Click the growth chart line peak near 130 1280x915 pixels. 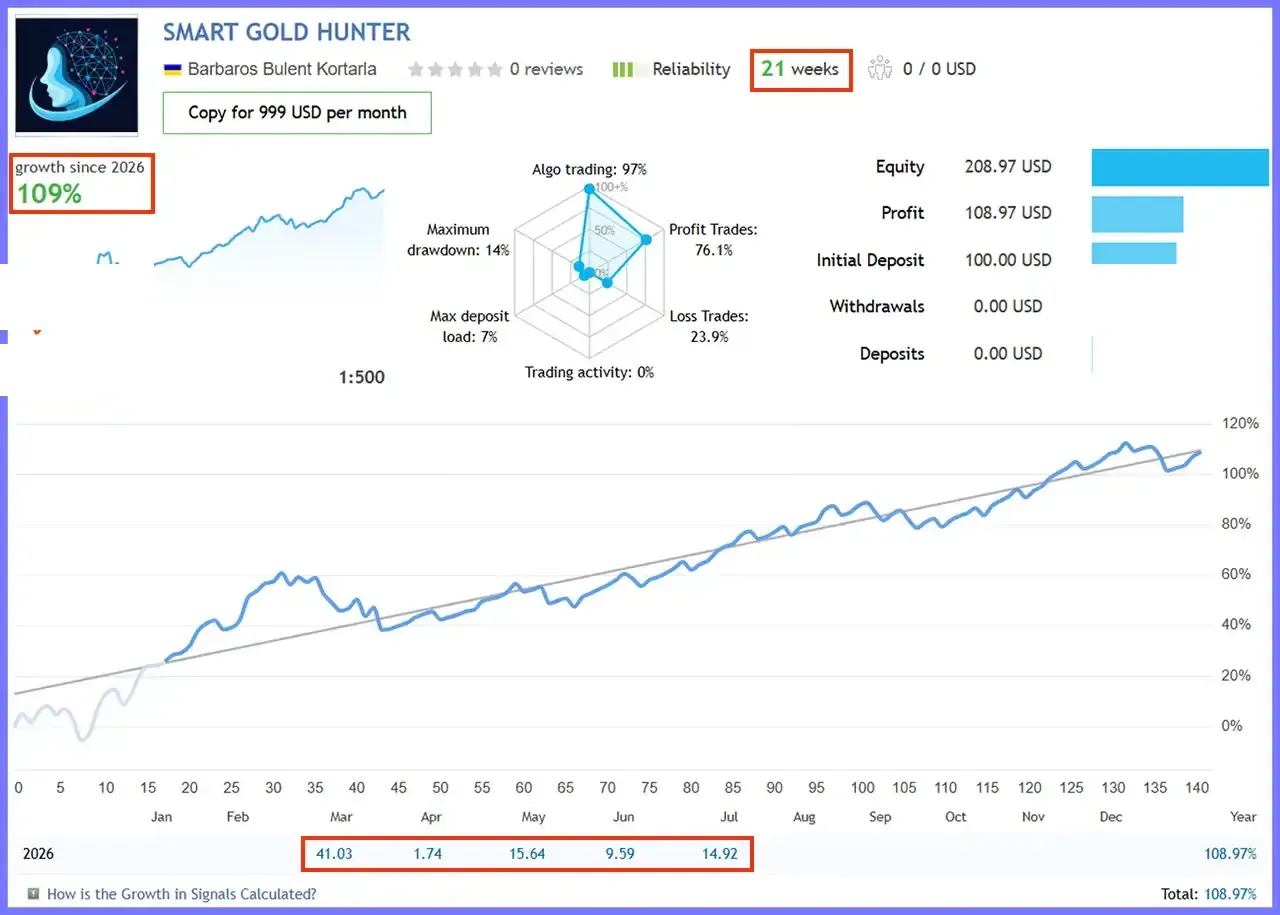click(x=1125, y=443)
